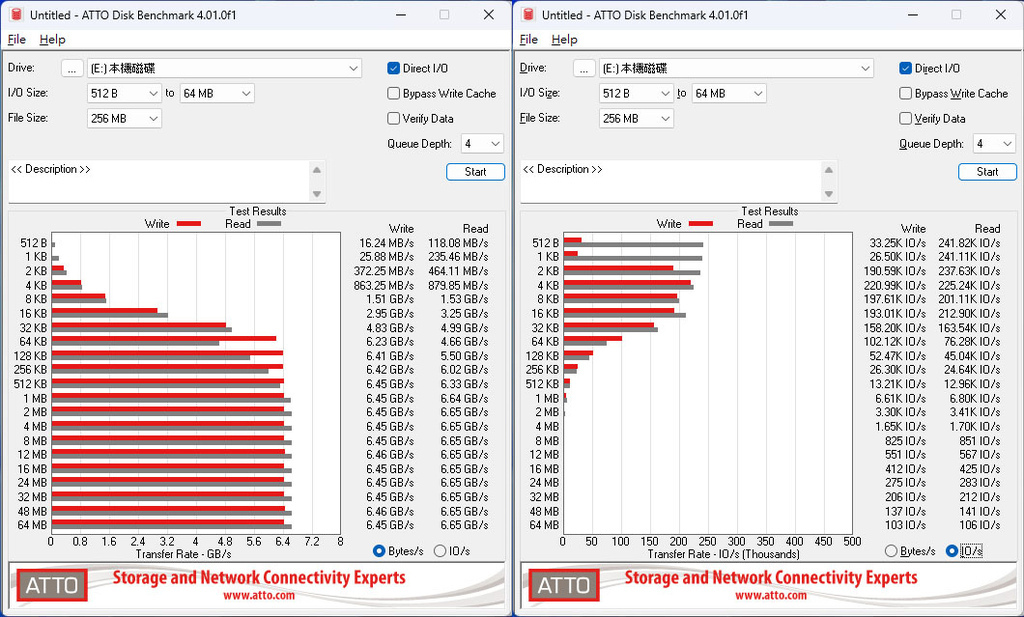This screenshot has height=617, width=1024.
Task: Click the red Write legend swatch in the left window
Action: click(188, 224)
